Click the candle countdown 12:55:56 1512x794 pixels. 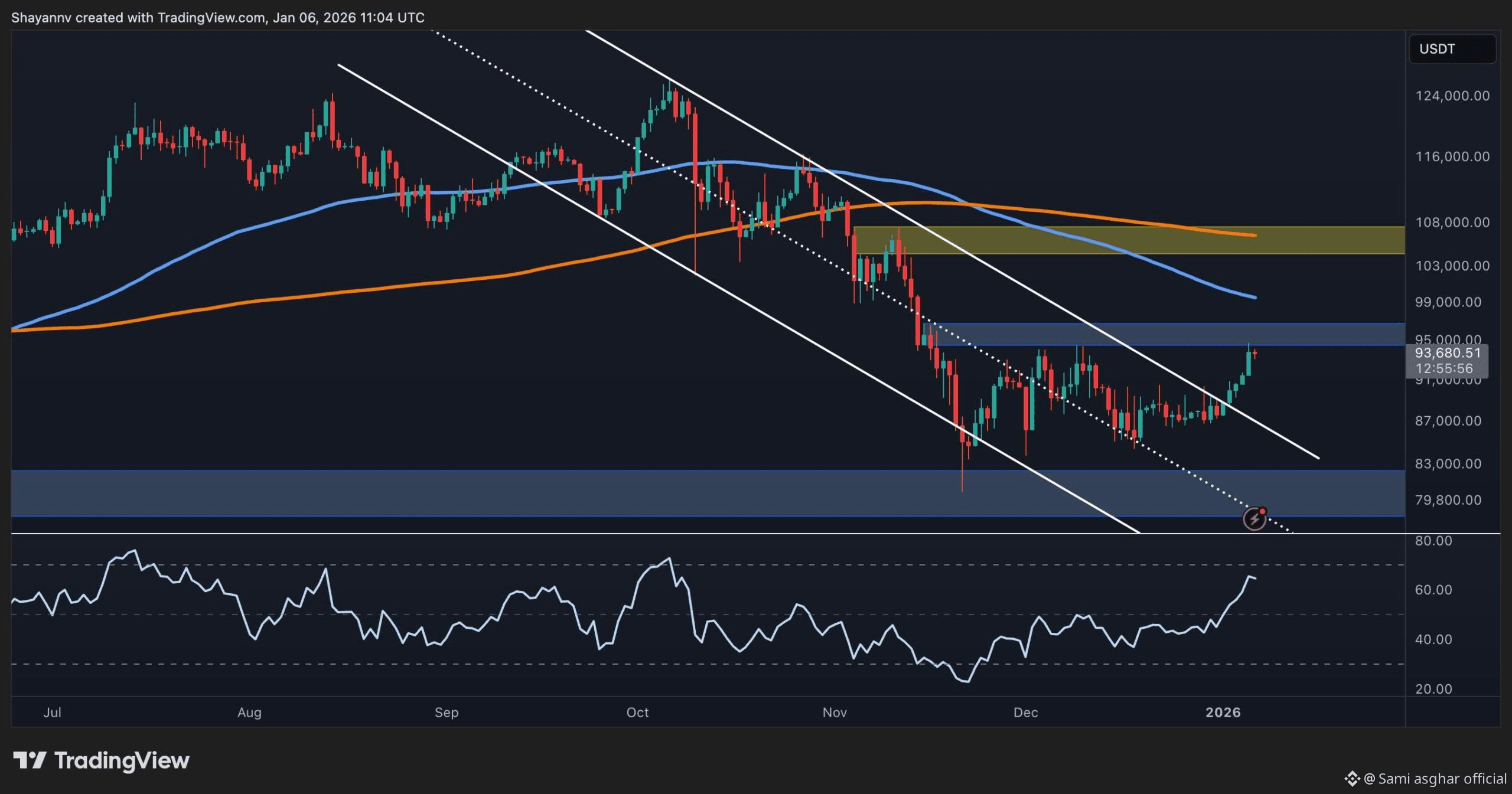click(x=1444, y=368)
